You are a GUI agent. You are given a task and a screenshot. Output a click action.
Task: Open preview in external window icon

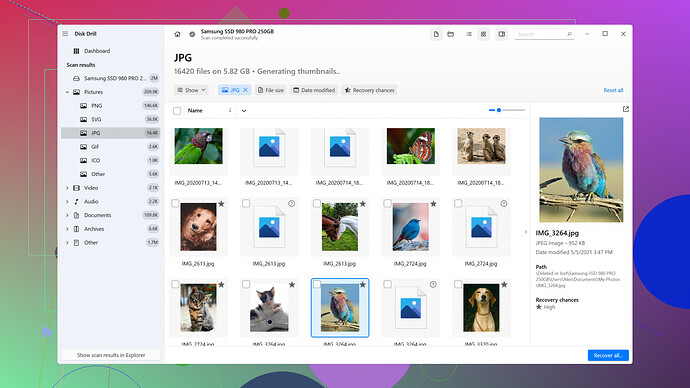(626, 109)
